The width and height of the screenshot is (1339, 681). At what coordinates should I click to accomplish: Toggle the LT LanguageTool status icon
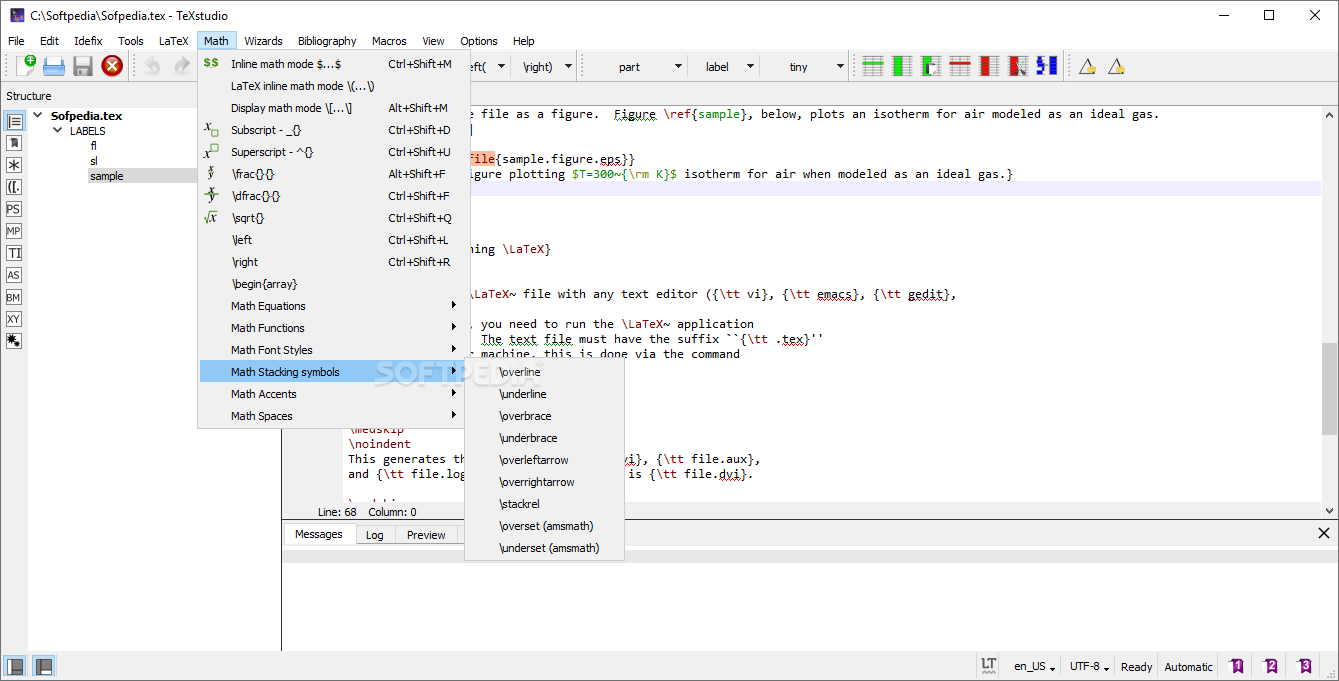[988, 665]
